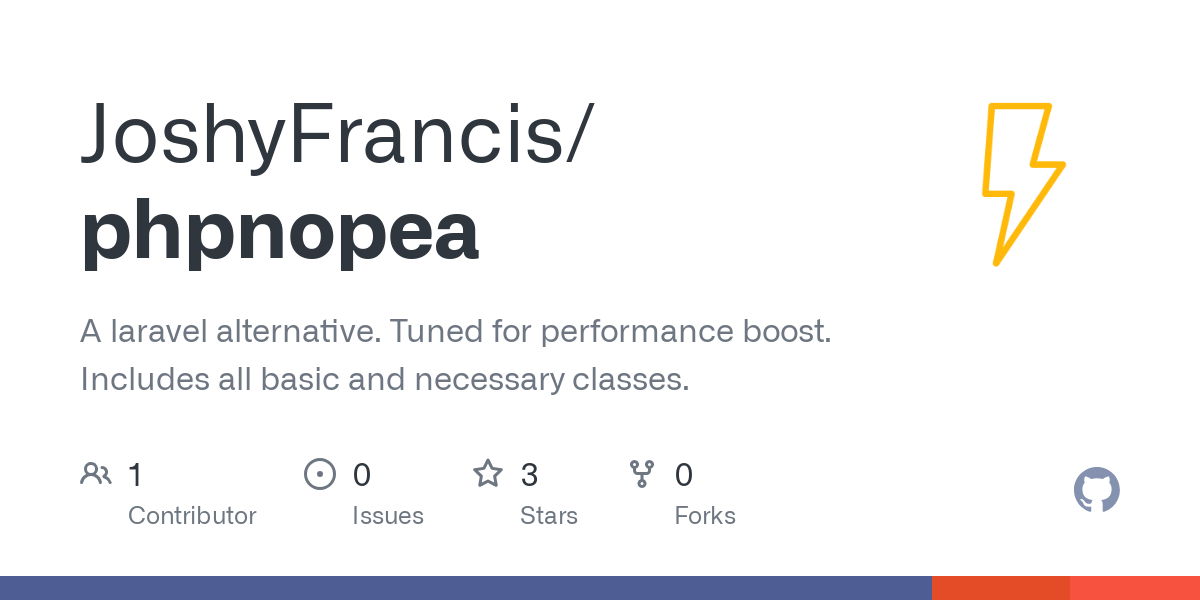Click the blue language bar segment
Image resolution: width=1200 pixels, height=600 pixels.
(x=465, y=588)
